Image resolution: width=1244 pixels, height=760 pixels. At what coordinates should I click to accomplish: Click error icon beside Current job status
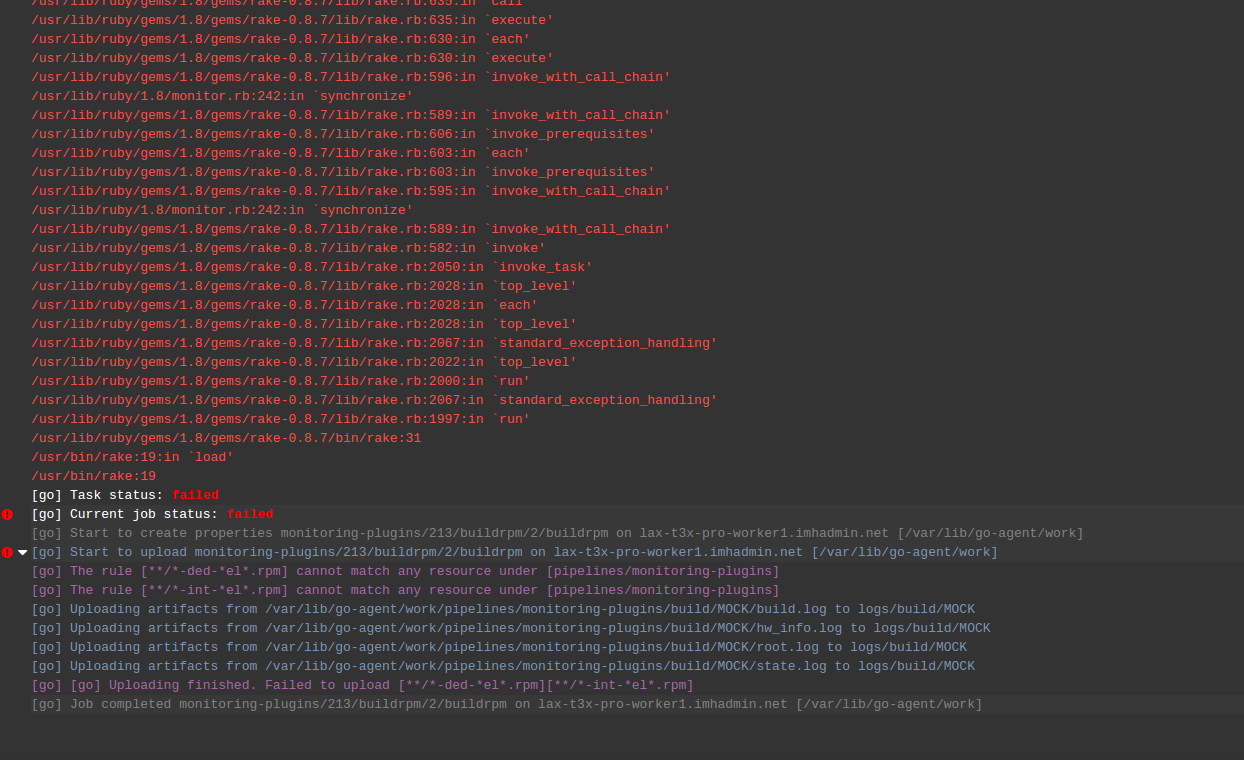pyautogui.click(x=7, y=514)
